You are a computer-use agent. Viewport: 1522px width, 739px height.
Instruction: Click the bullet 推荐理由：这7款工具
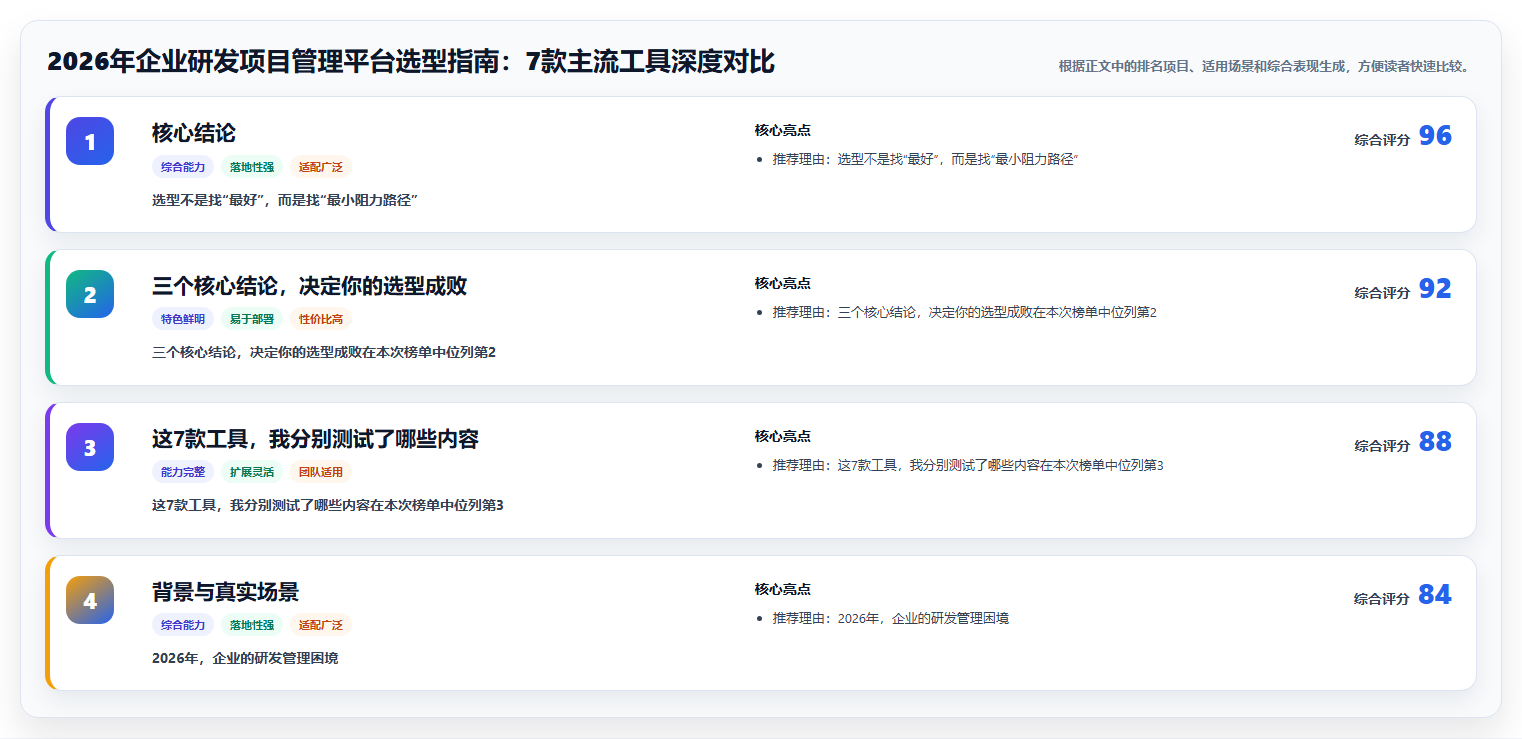[x=968, y=465]
